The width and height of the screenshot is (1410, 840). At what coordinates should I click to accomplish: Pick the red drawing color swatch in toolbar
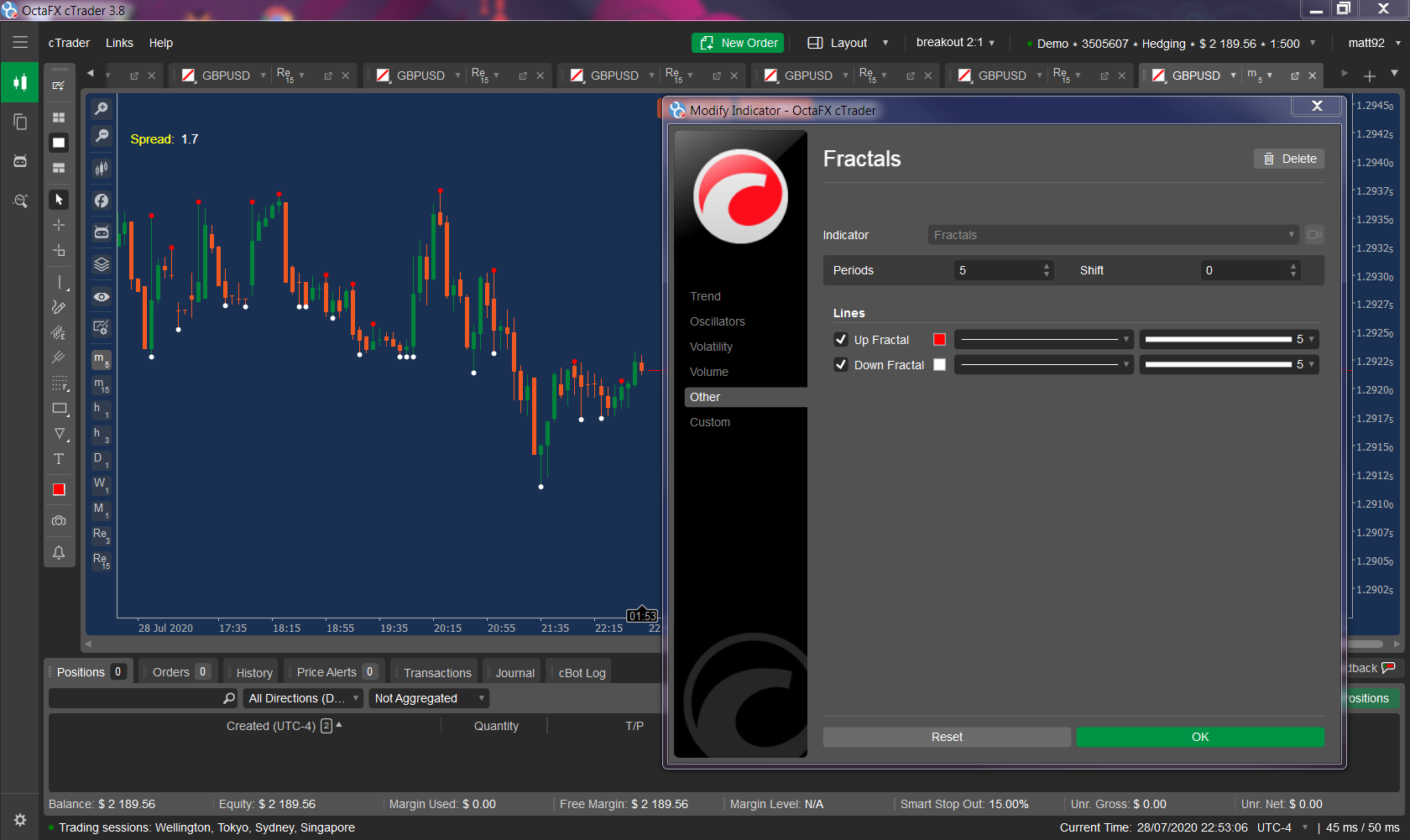59,490
